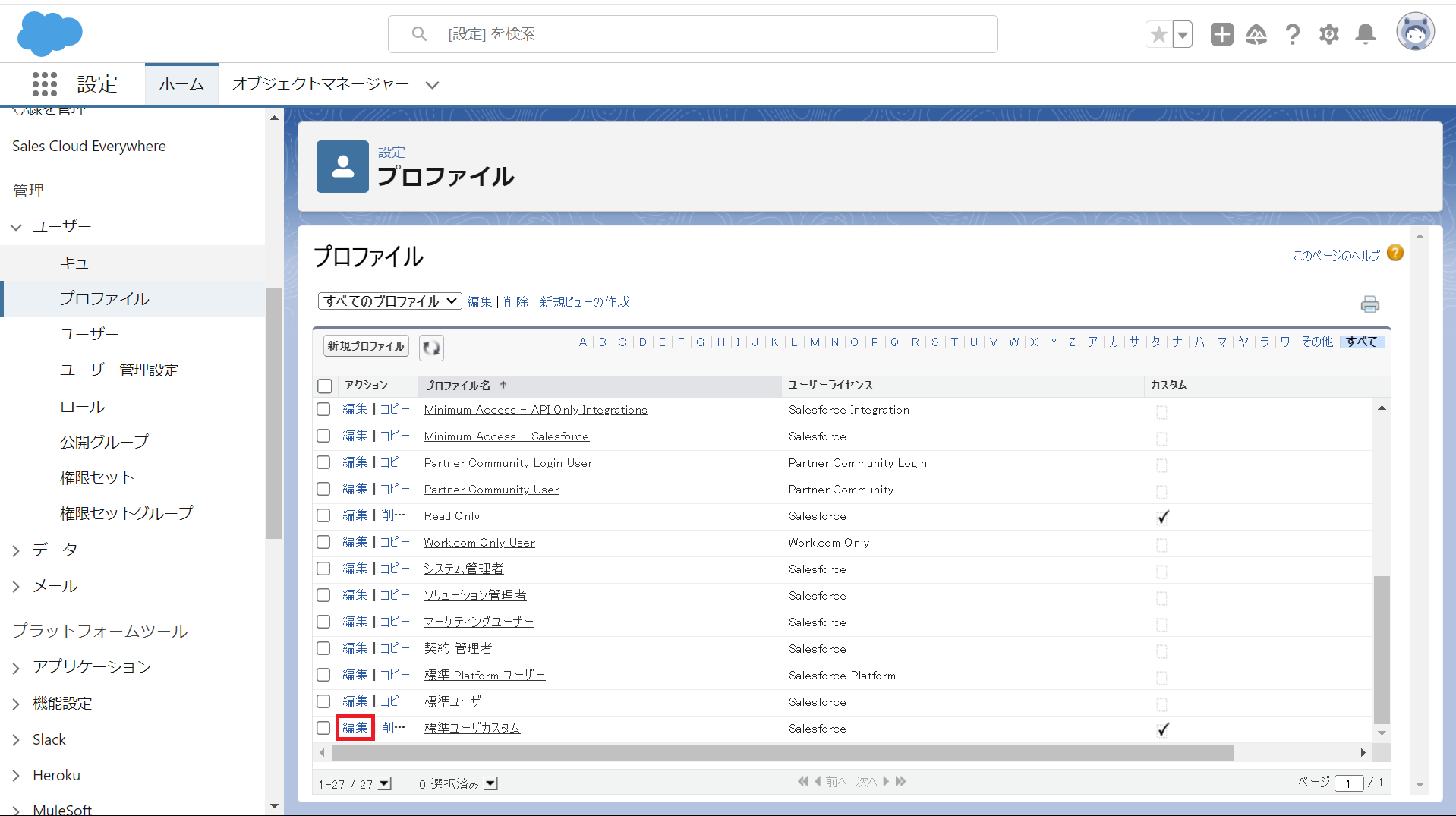Click the sidebar vertical scrollbar thumb

pyautogui.click(x=274, y=413)
